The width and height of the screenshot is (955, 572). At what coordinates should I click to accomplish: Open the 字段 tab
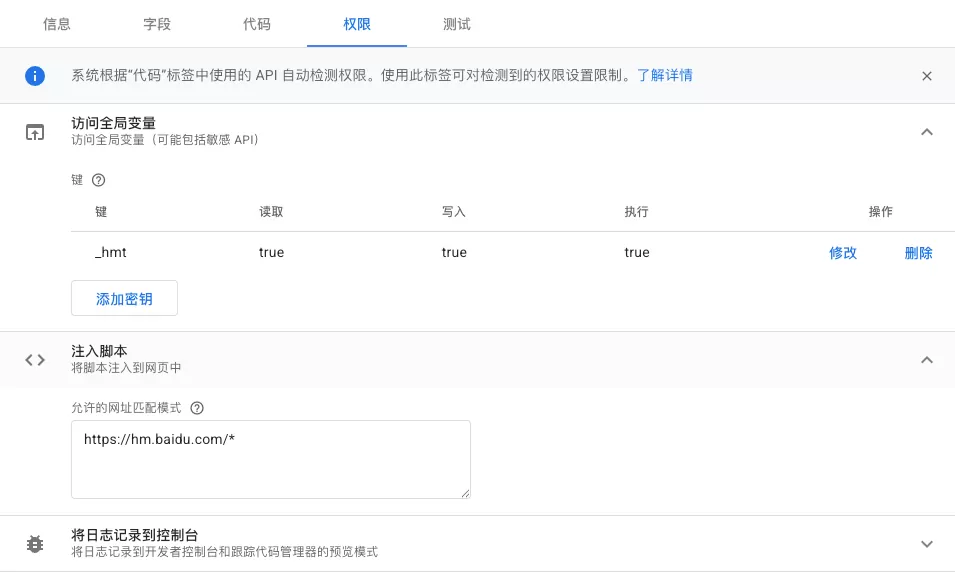(x=157, y=24)
